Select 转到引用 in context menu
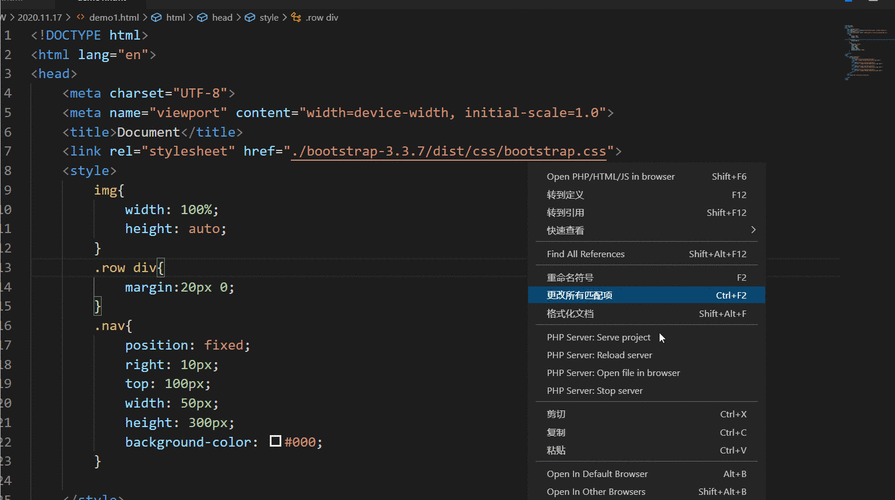The width and height of the screenshot is (895, 500). point(646,213)
